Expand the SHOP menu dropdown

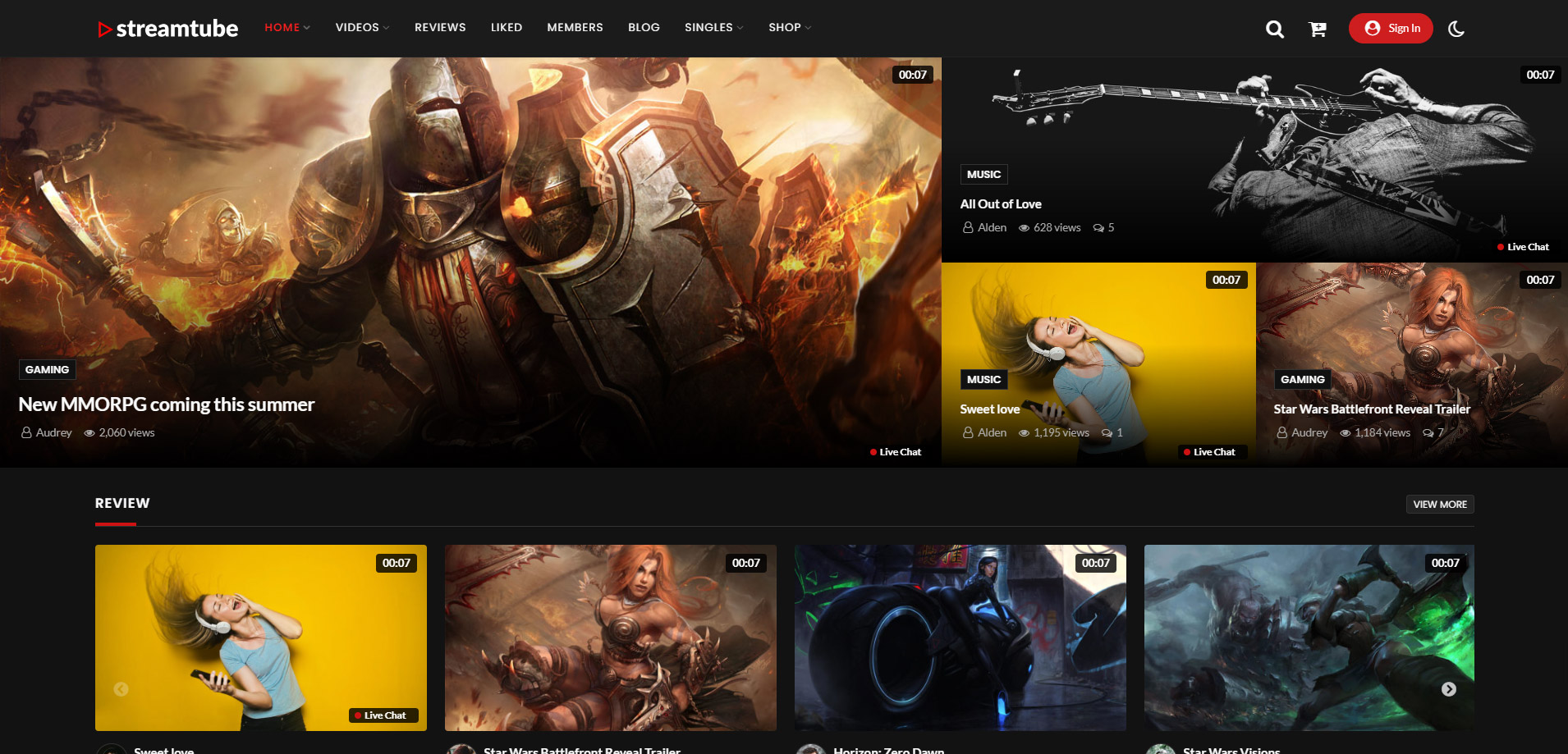tap(790, 27)
